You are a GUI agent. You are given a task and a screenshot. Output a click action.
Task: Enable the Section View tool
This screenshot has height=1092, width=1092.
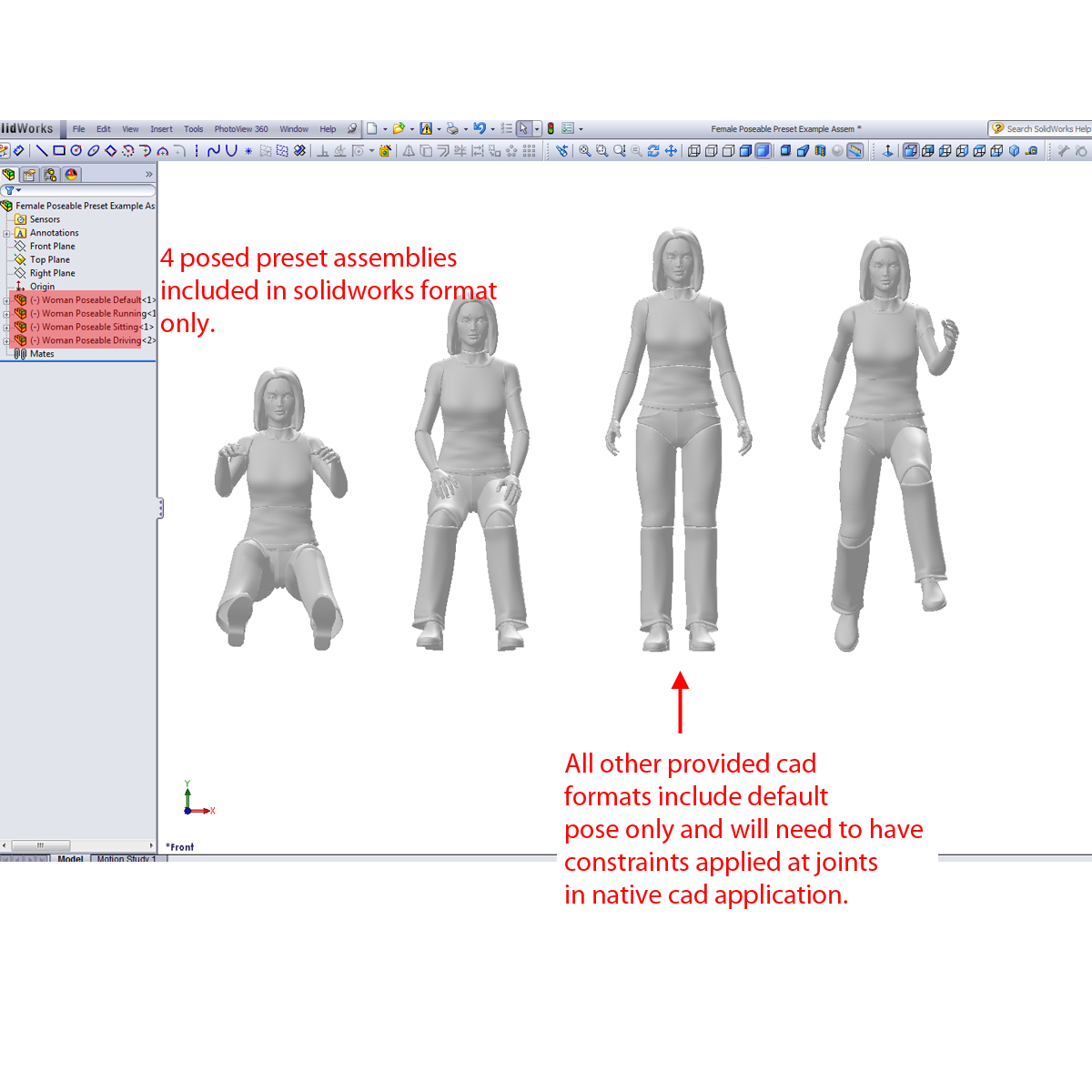coord(819,151)
